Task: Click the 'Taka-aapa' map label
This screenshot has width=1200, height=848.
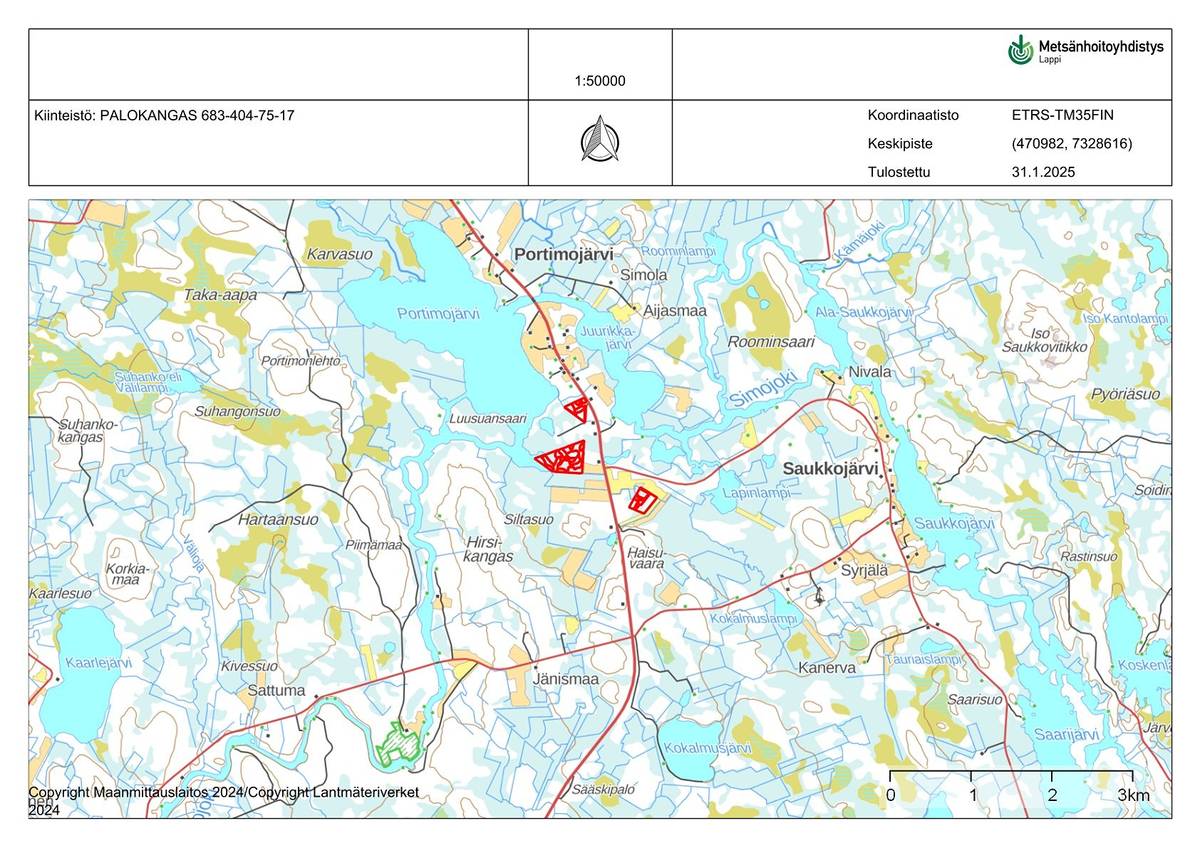Action: point(221,295)
